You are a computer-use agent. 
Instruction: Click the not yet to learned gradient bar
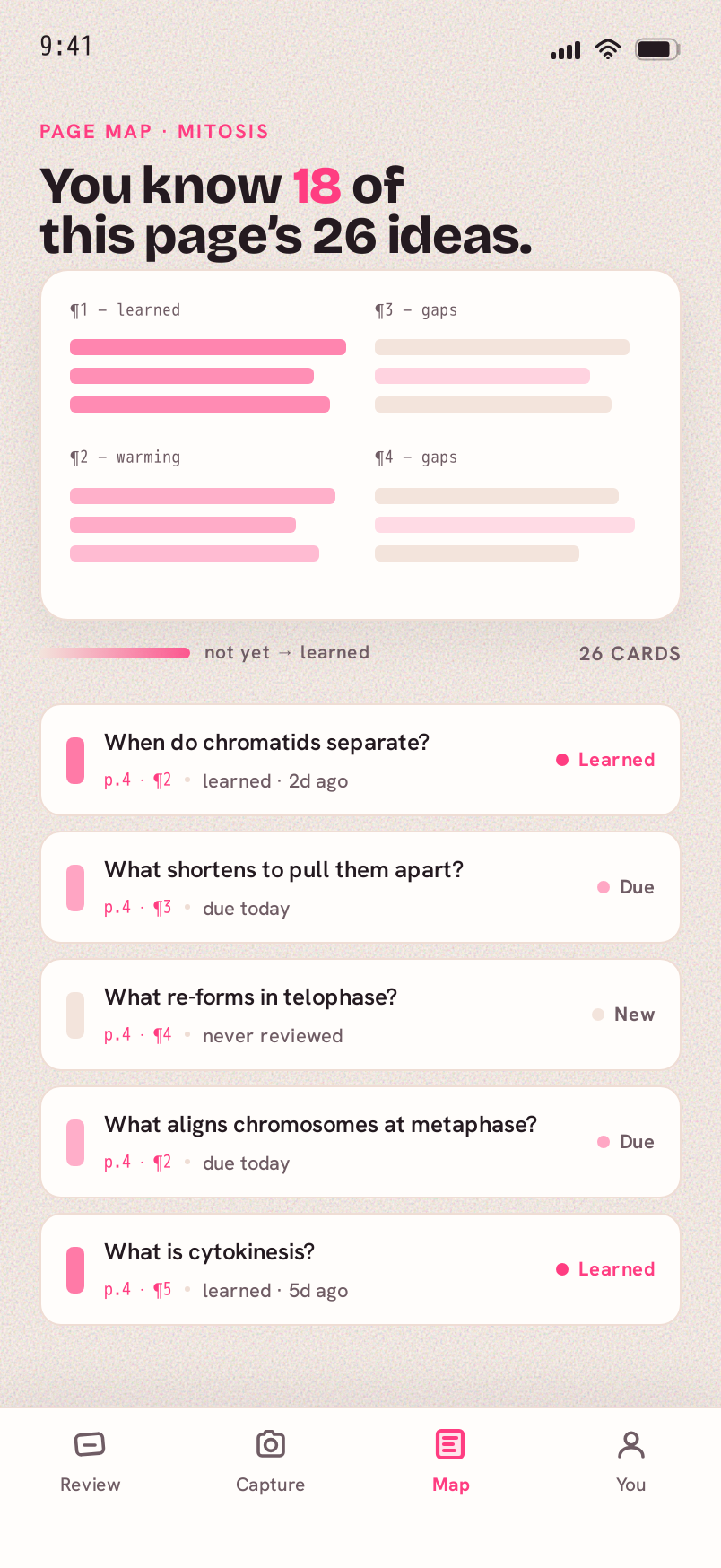116,653
